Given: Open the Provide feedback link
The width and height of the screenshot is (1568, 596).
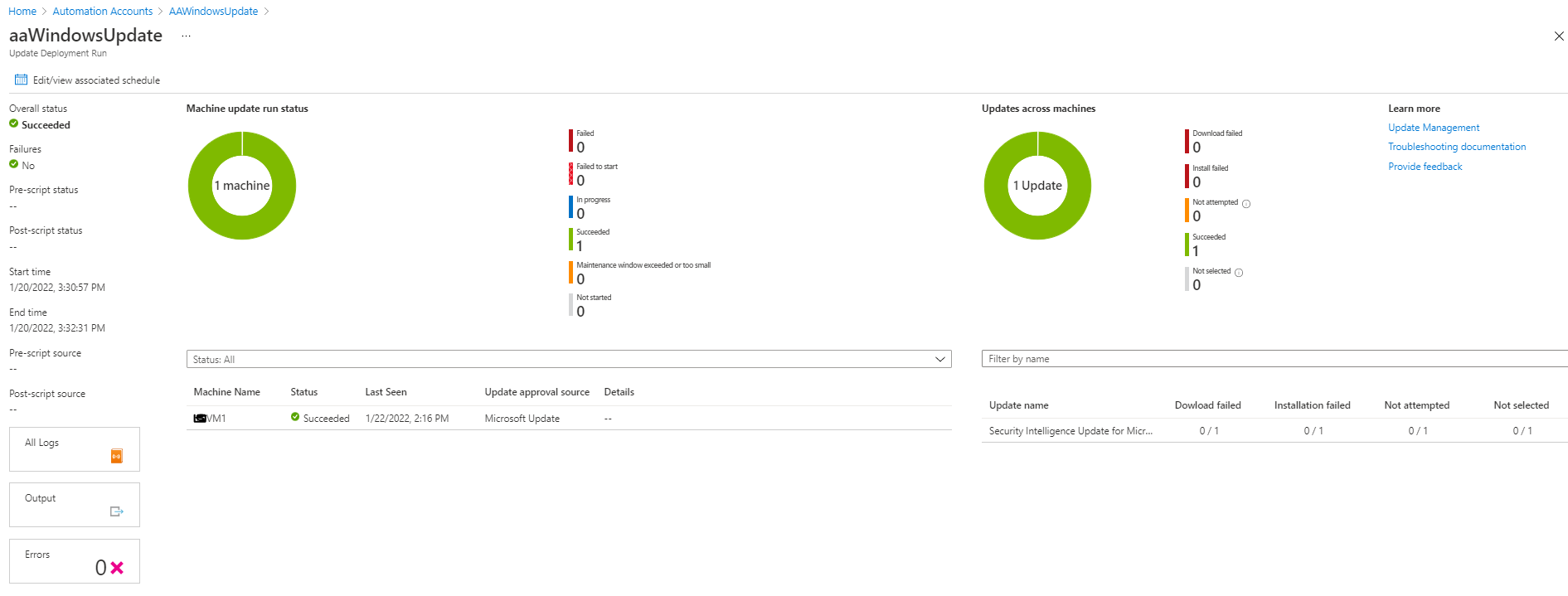Looking at the screenshot, I should pyautogui.click(x=1425, y=167).
